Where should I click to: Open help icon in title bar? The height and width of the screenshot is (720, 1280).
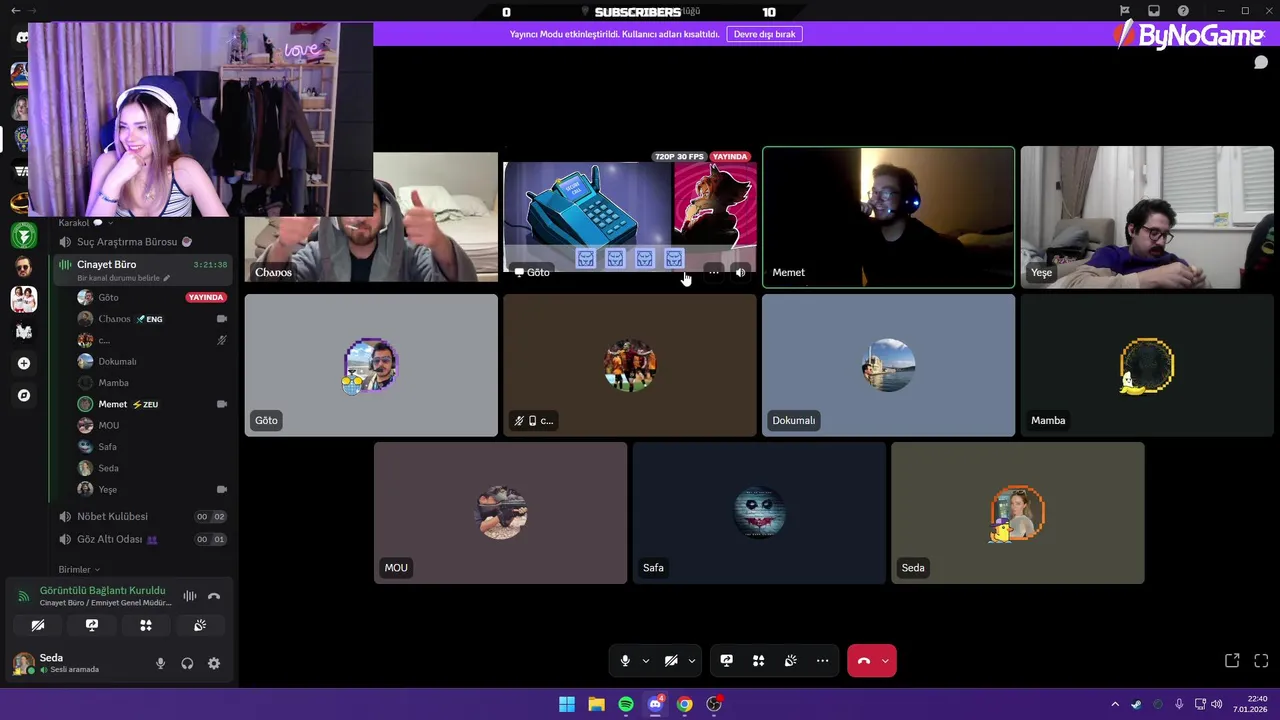click(1183, 11)
